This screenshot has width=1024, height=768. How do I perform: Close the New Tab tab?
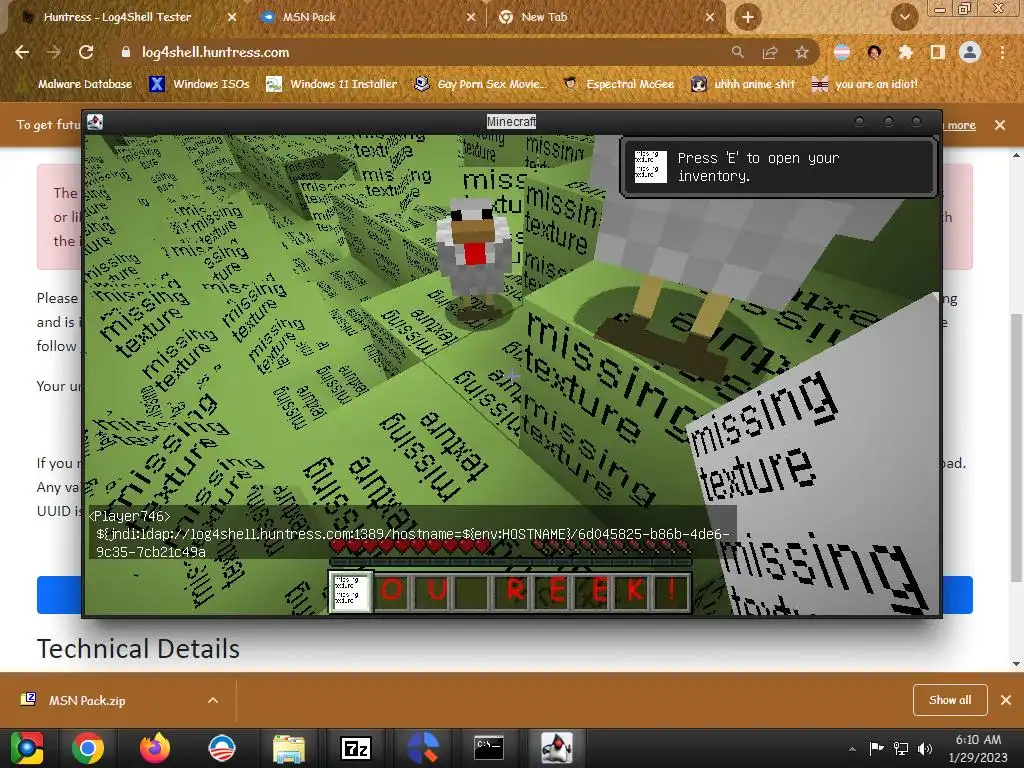[711, 18]
